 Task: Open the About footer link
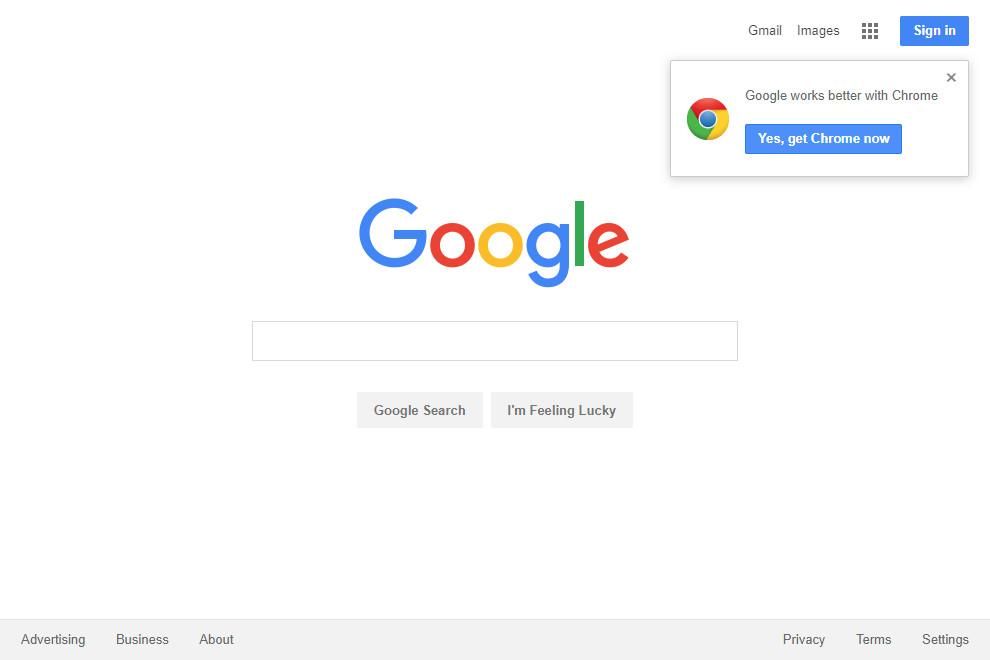217,639
